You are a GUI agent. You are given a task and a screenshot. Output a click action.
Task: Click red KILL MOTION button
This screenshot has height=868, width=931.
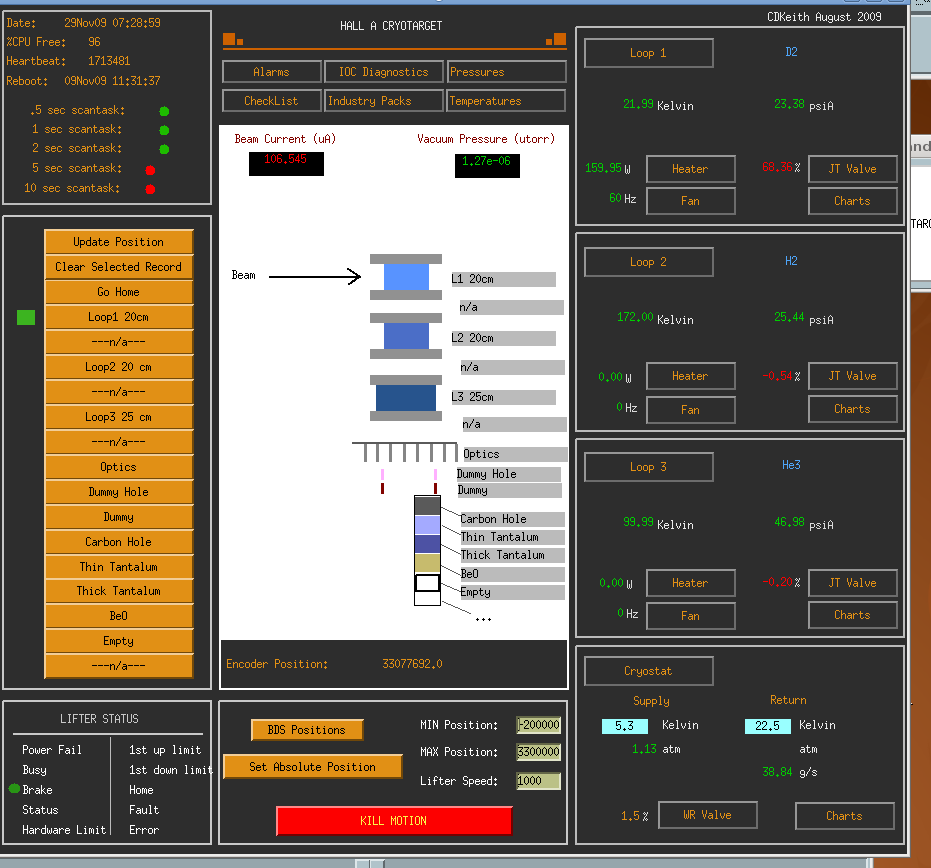[394, 821]
